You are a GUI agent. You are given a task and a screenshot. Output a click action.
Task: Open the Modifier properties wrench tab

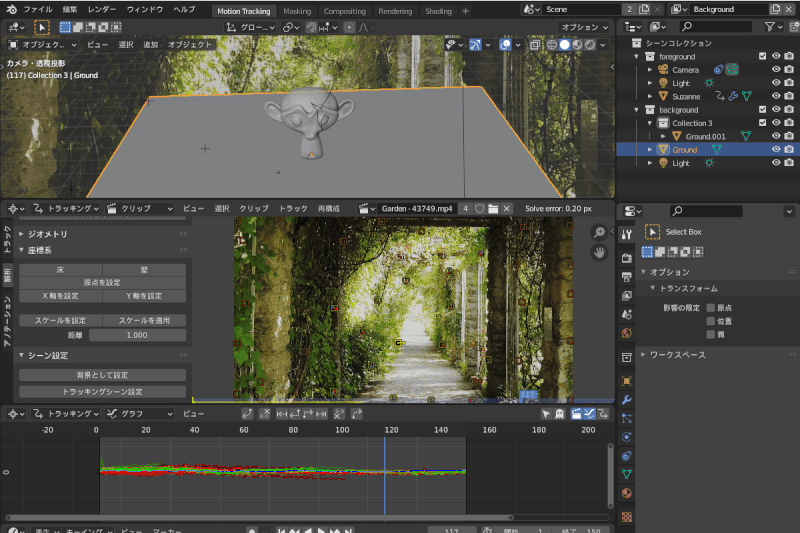coord(627,400)
